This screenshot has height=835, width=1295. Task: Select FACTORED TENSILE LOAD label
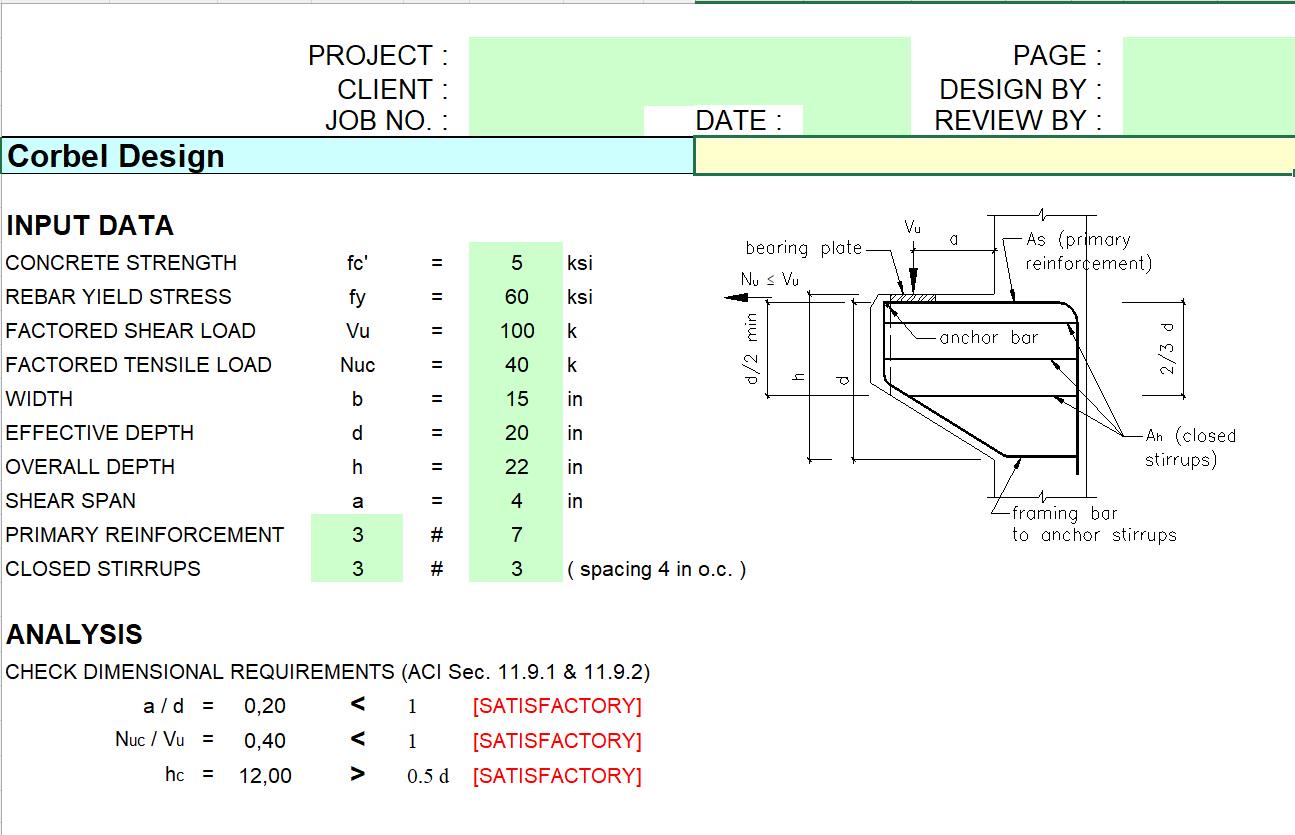point(138,365)
